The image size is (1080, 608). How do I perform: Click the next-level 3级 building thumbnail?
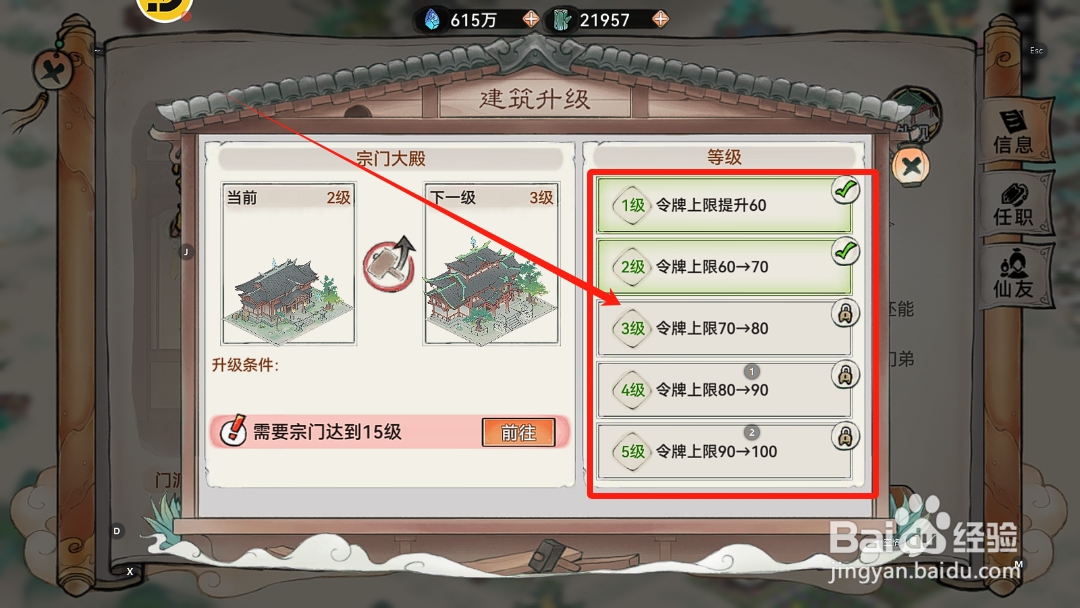coord(492,264)
